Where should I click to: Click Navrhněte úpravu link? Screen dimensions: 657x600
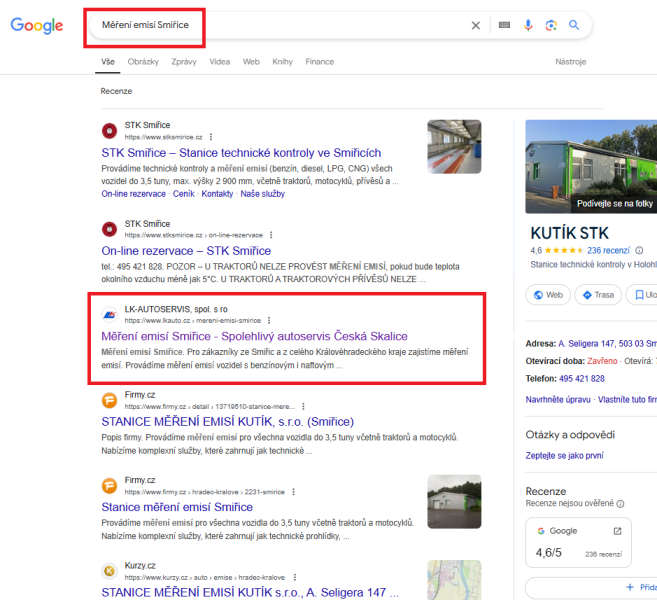click(x=558, y=399)
